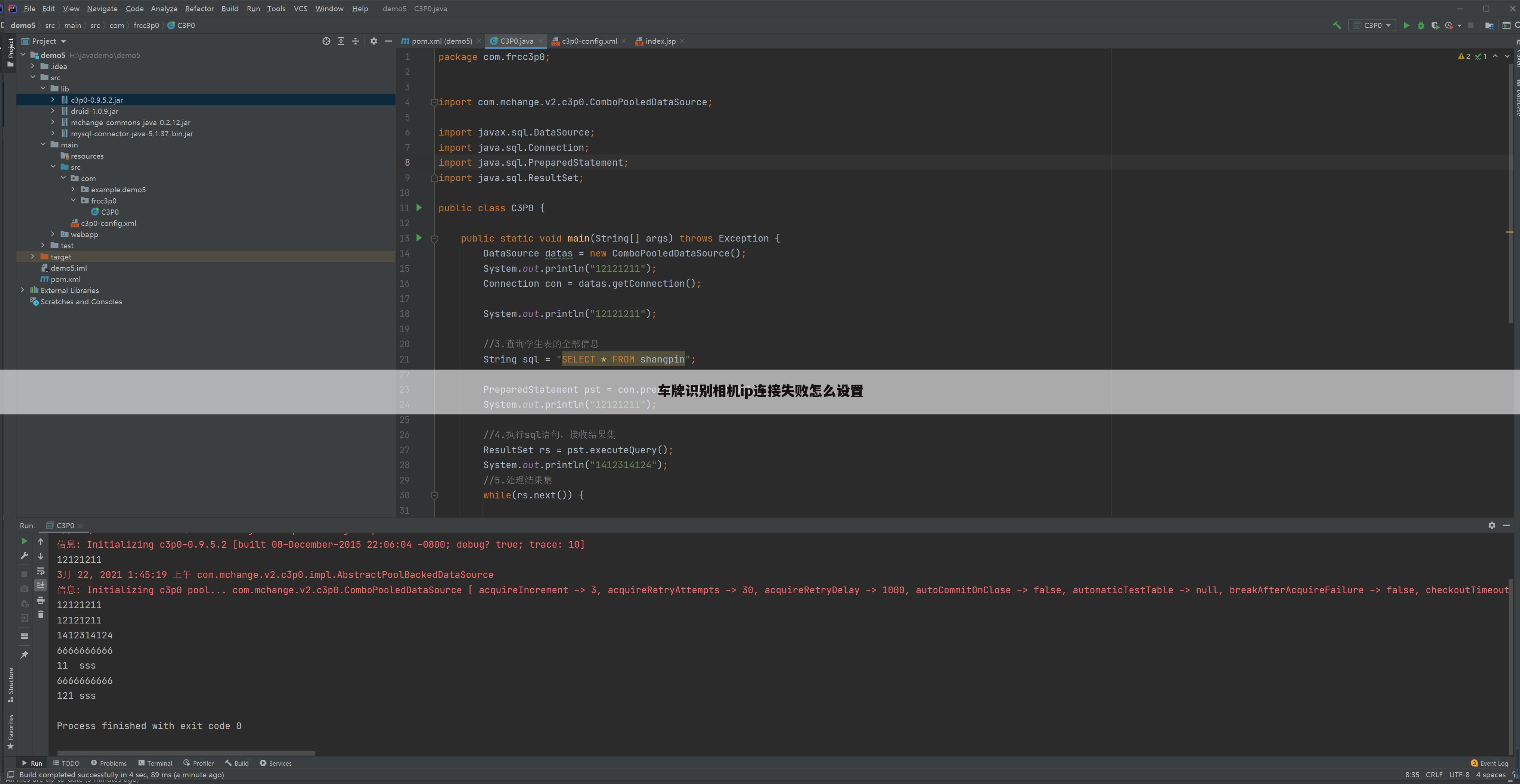Build project with the green hammer icon
Image resolution: width=1520 pixels, height=784 pixels.
1337,25
